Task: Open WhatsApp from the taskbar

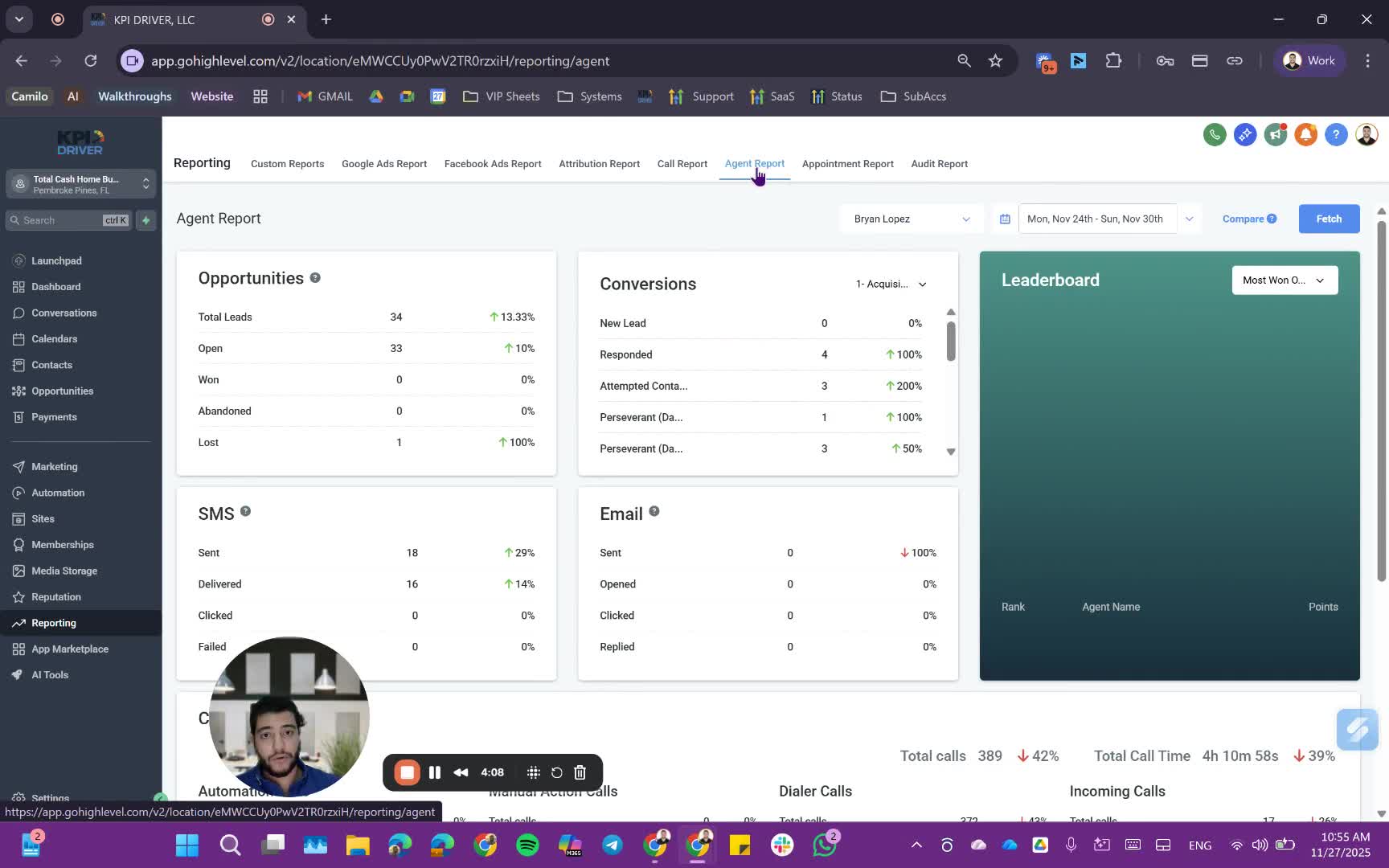Action: click(x=824, y=845)
